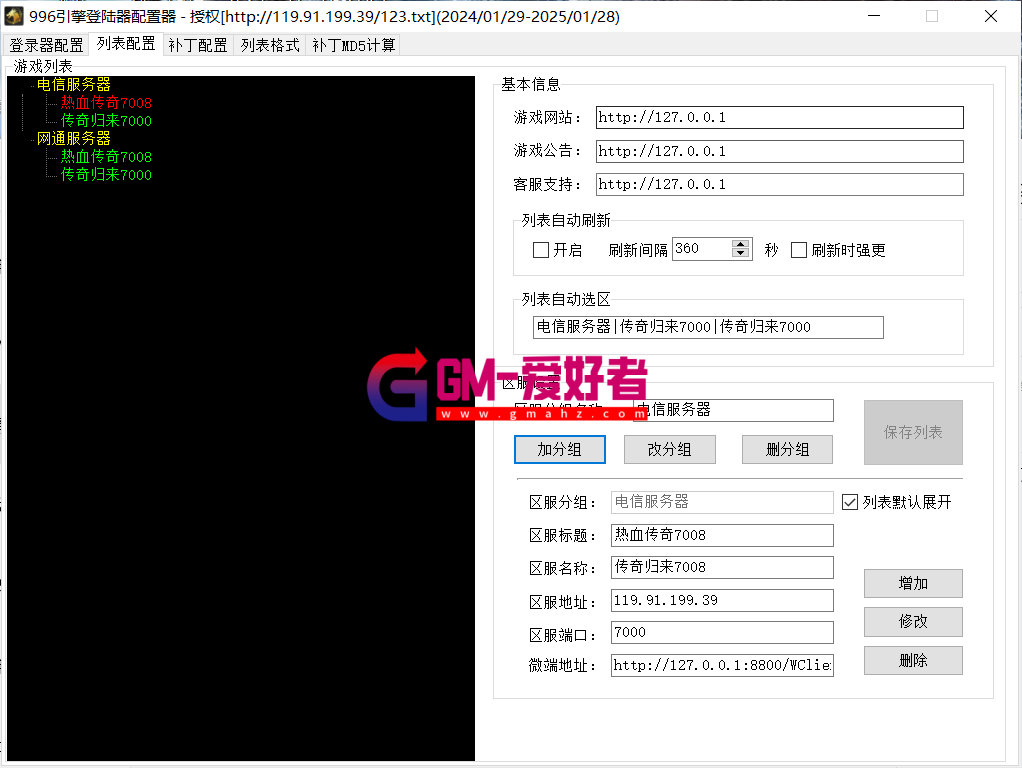Click the greyed 区服分组 field
This screenshot has width=1022, height=768.
tap(722, 502)
